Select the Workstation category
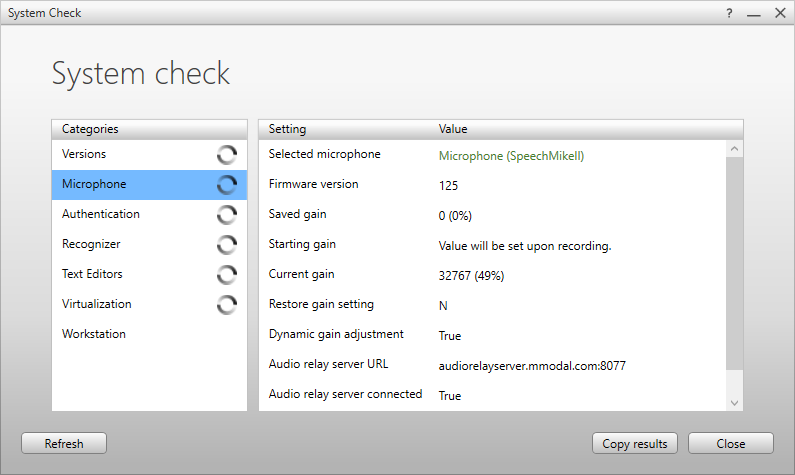Viewport: 795px width, 475px height. point(94,334)
